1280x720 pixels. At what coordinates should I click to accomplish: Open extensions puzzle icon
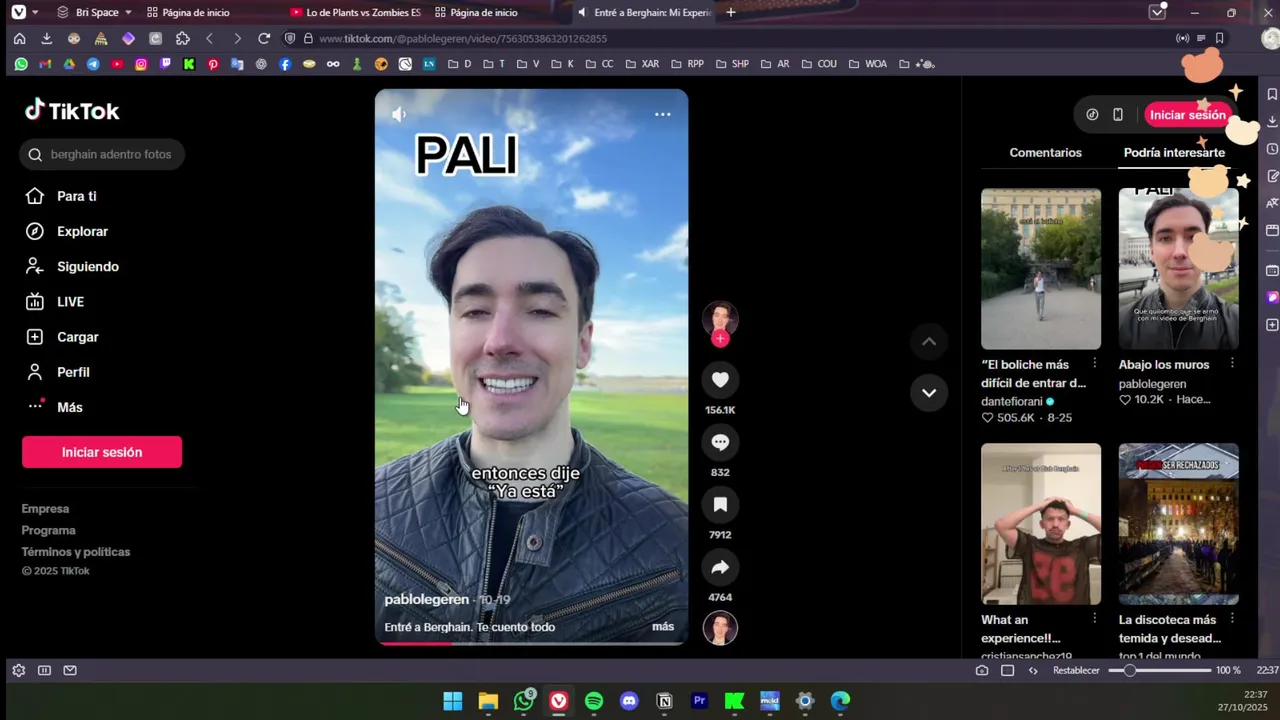tap(182, 38)
